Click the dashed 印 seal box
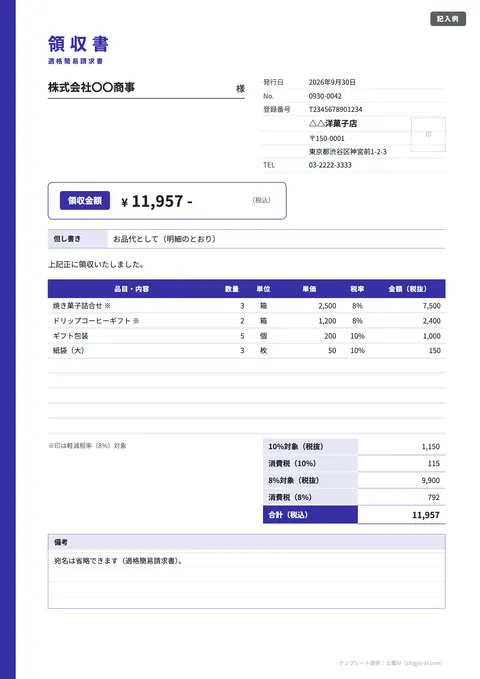 [x=428, y=134]
